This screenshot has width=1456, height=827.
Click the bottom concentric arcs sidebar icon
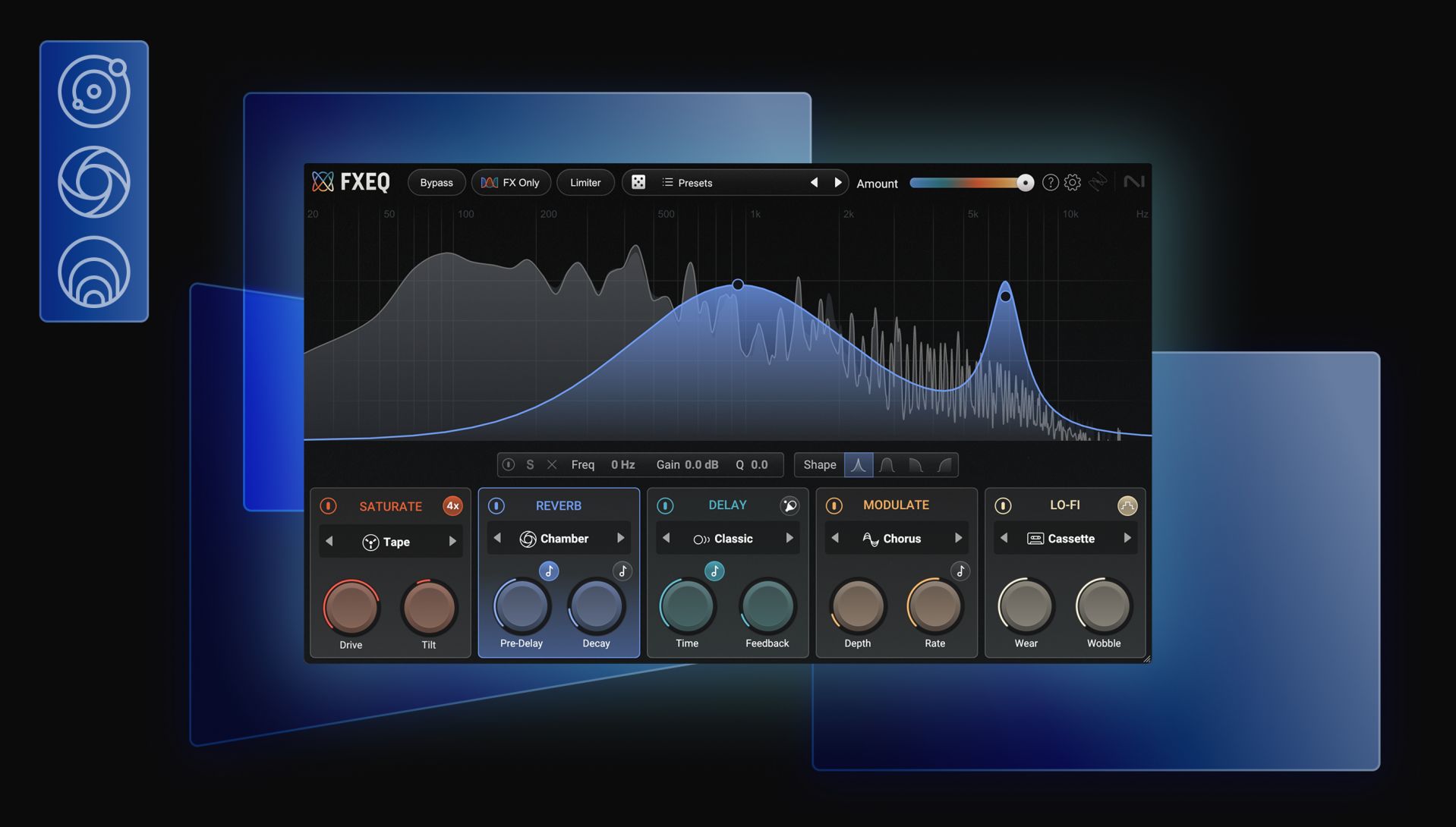click(x=94, y=272)
